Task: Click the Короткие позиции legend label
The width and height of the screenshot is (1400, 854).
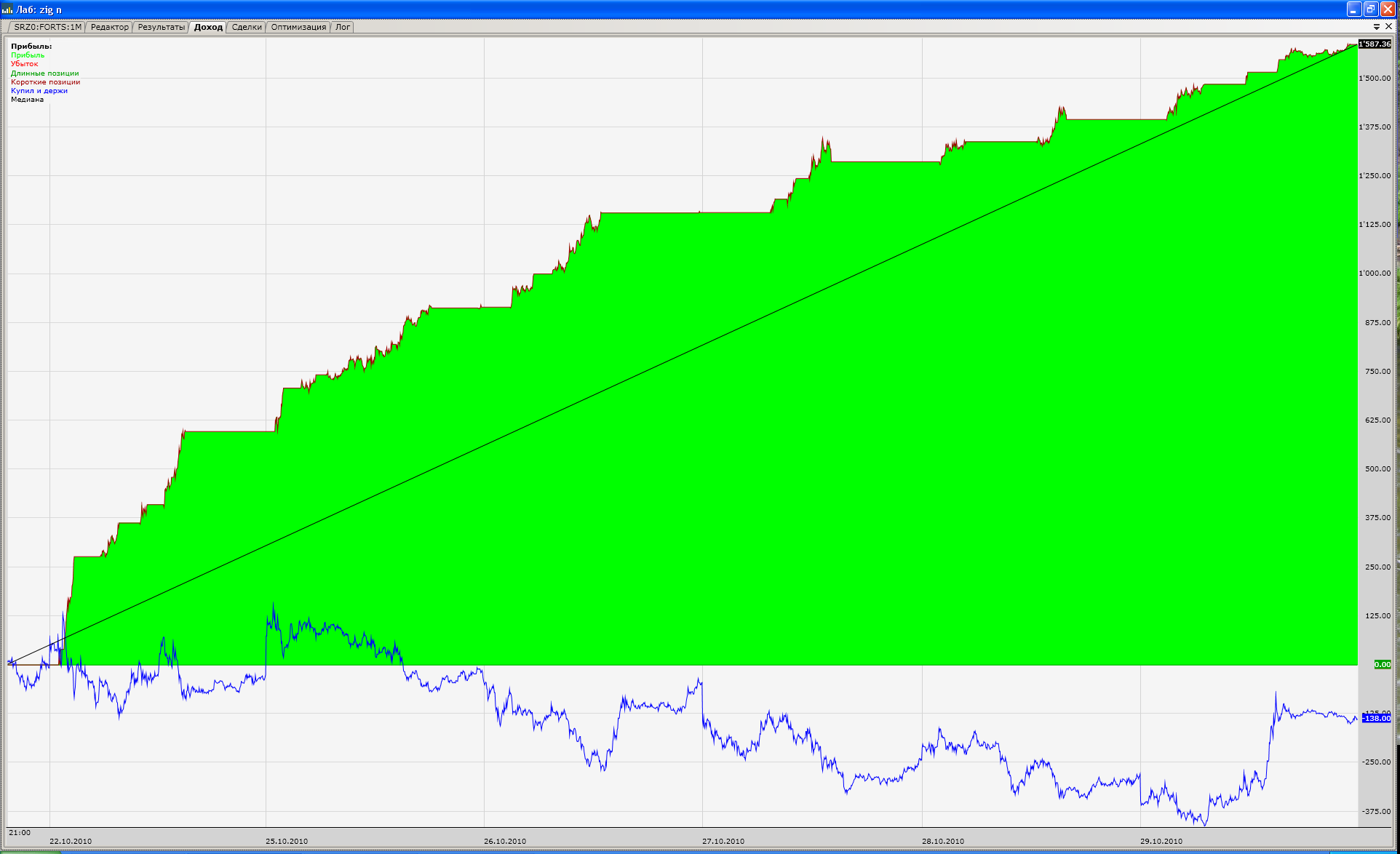Action: pos(45,82)
